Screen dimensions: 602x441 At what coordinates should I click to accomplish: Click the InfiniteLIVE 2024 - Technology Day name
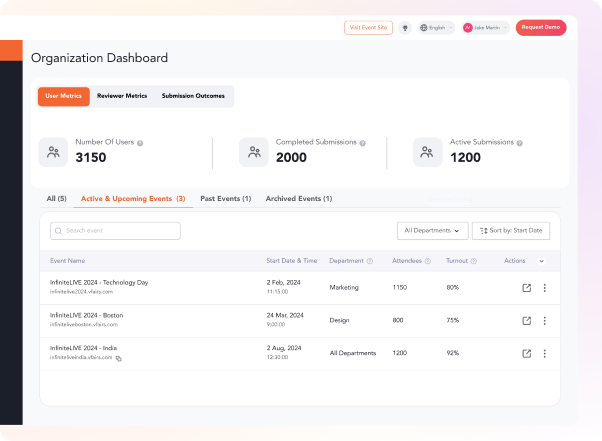(99, 282)
